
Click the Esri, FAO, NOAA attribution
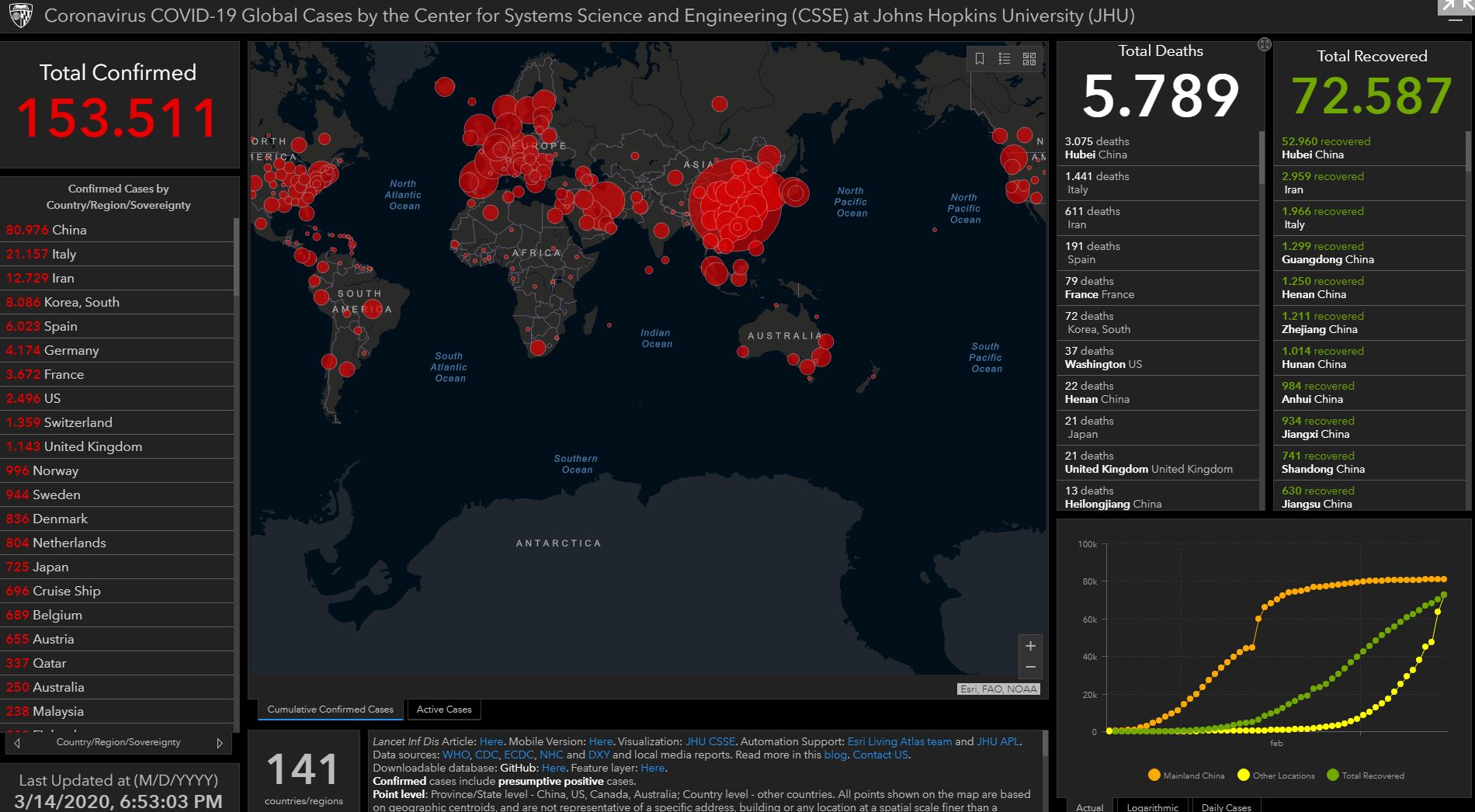[998, 689]
